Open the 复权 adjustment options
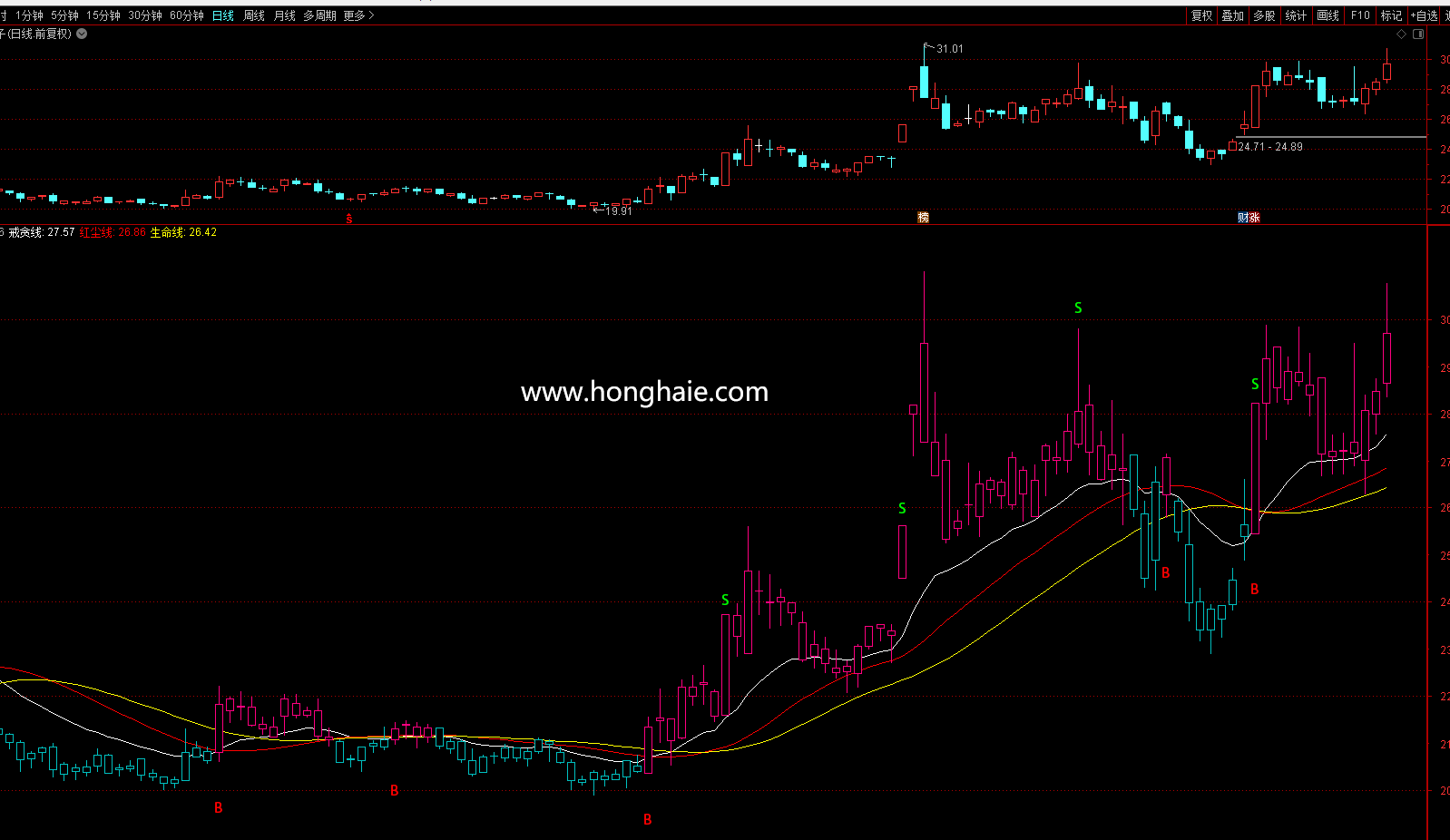Viewport: 1450px width, 840px height. click(x=1201, y=15)
